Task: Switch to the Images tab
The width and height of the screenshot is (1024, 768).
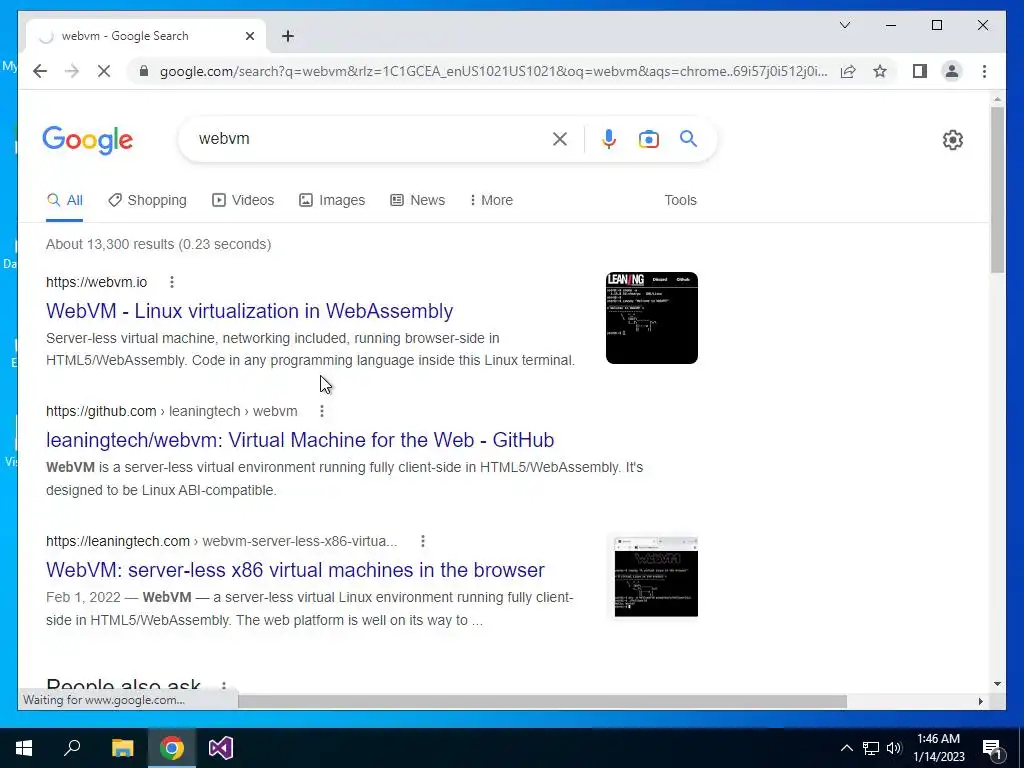Action: tap(332, 200)
